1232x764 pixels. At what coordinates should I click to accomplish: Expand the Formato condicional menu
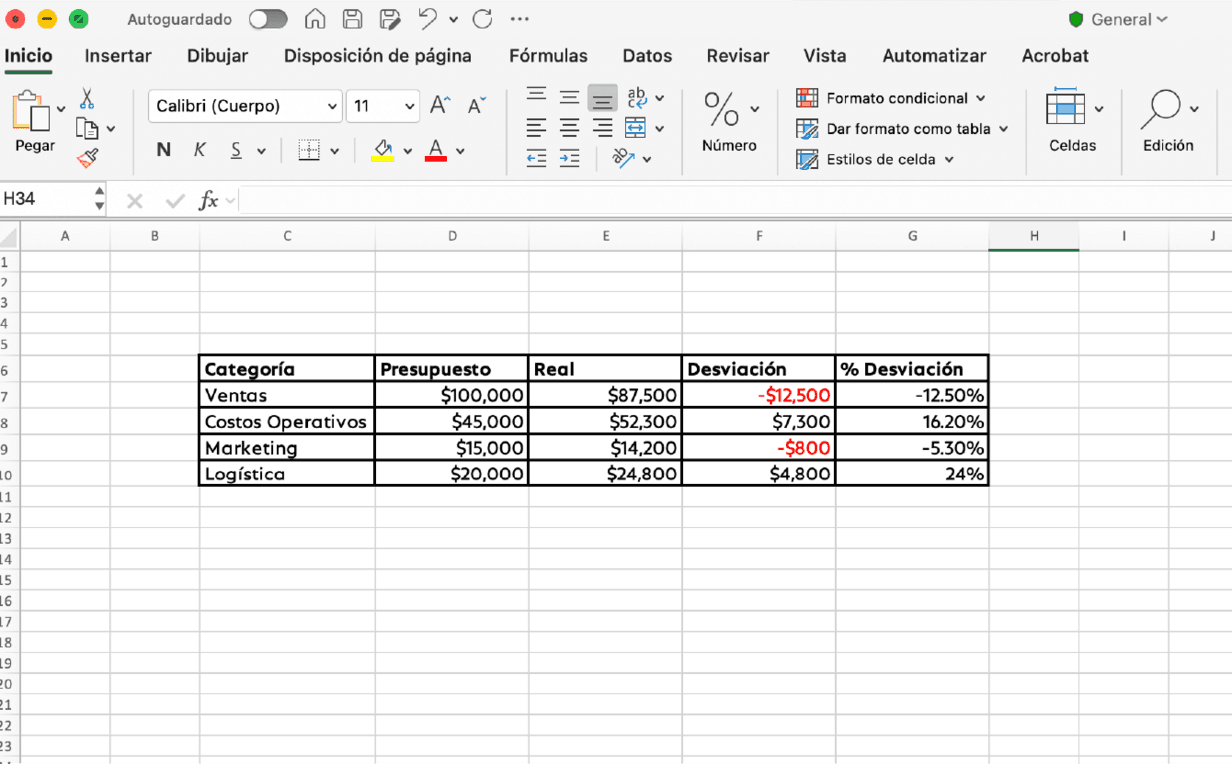[891, 98]
